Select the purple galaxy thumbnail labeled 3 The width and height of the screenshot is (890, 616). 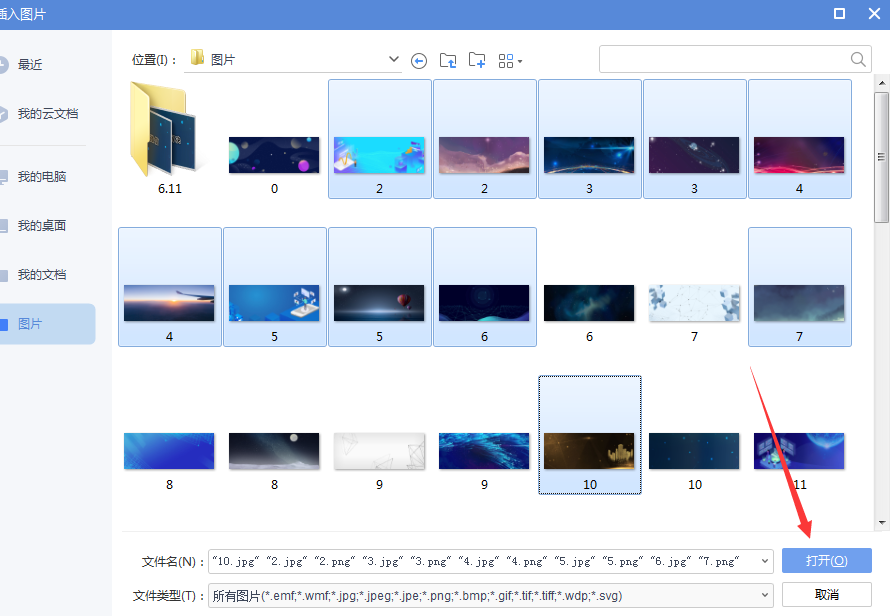694,155
